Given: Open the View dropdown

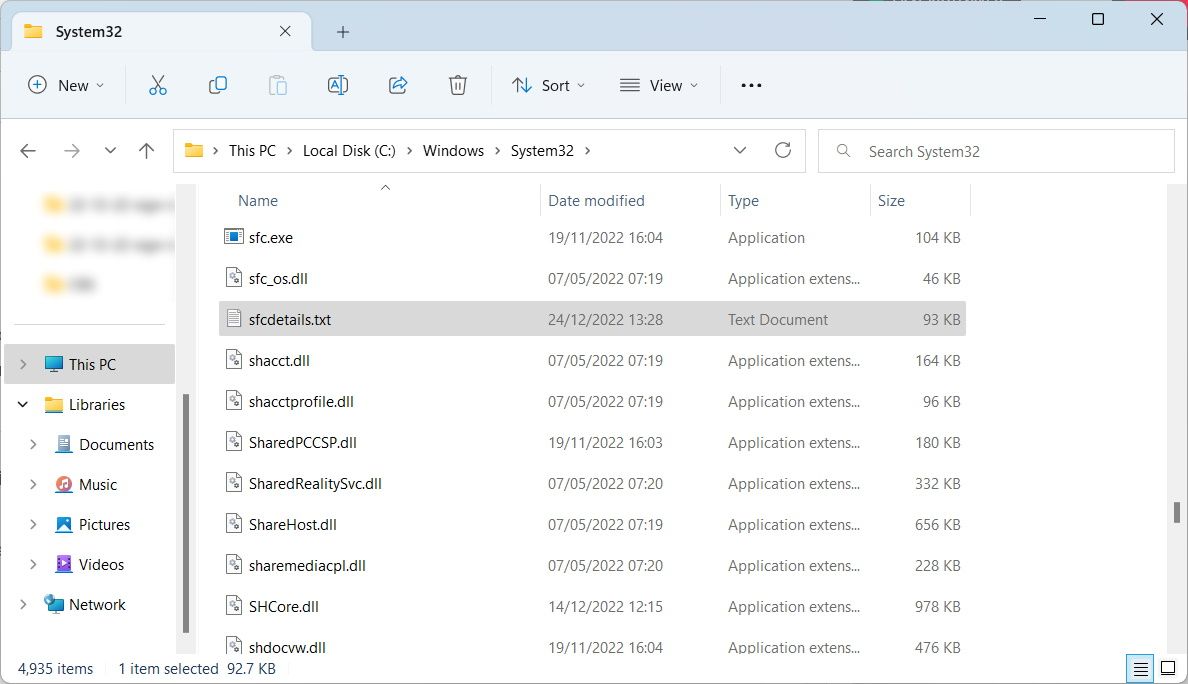Looking at the screenshot, I should pos(658,85).
